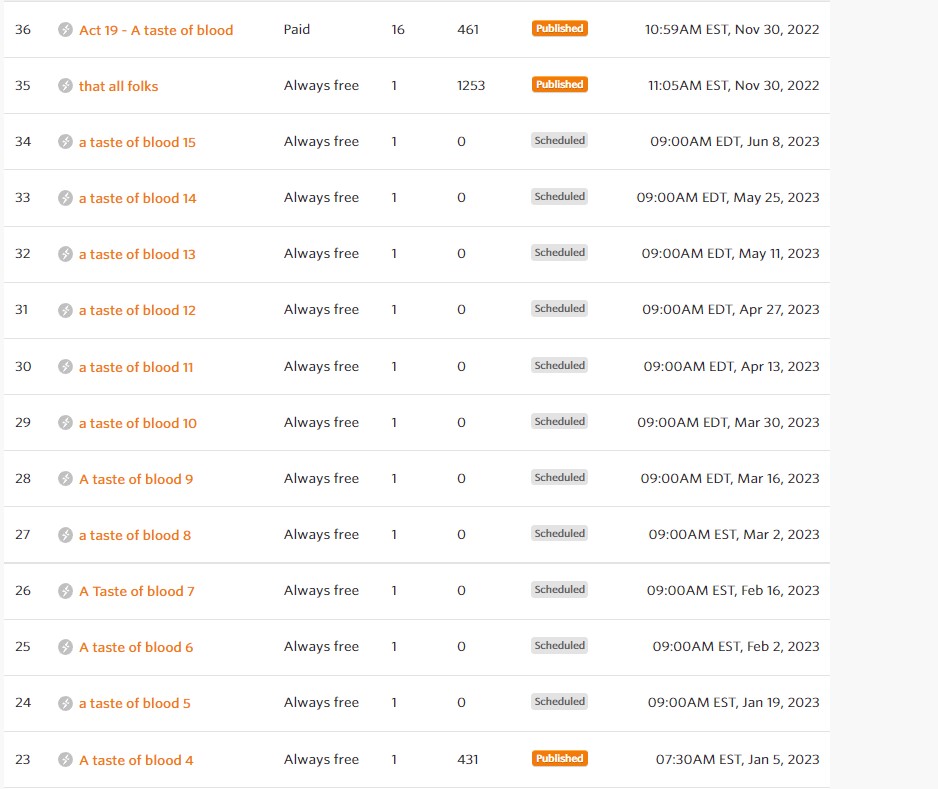Open A taste of blood 6 episode

point(136,647)
